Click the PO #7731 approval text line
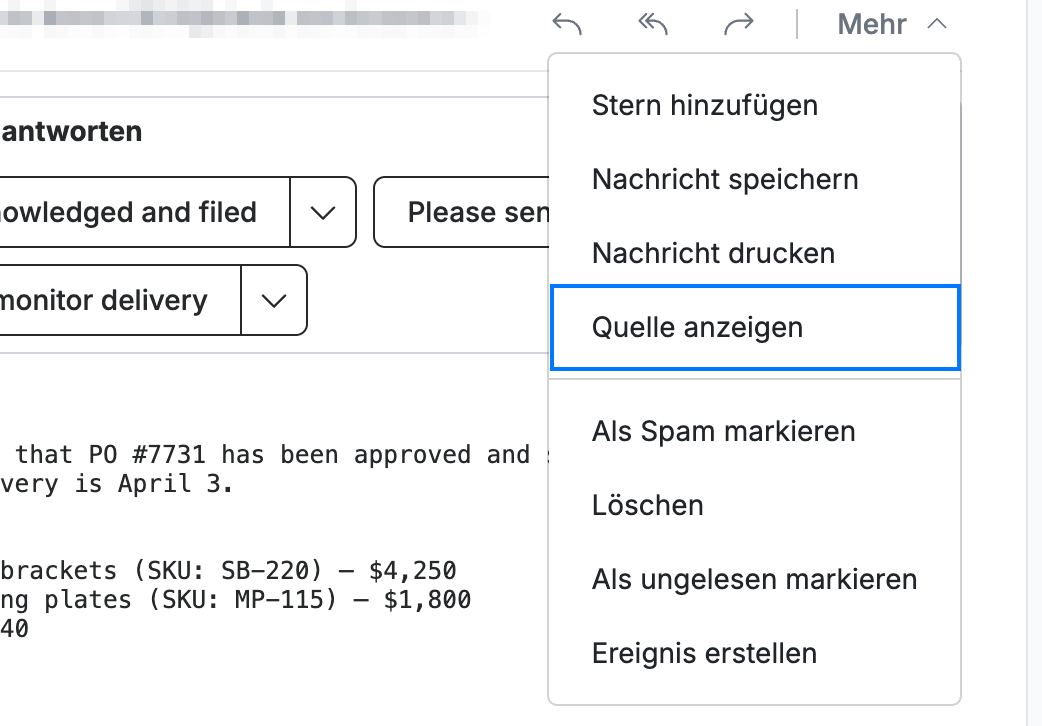 coord(274,455)
